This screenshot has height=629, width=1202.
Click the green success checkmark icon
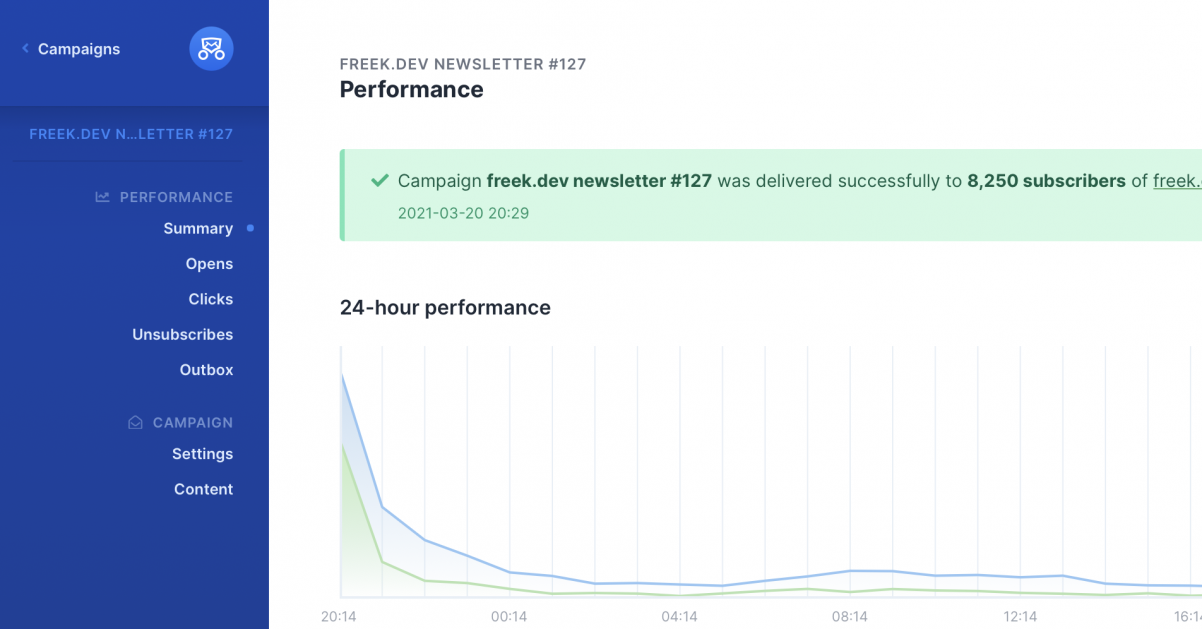tap(379, 181)
